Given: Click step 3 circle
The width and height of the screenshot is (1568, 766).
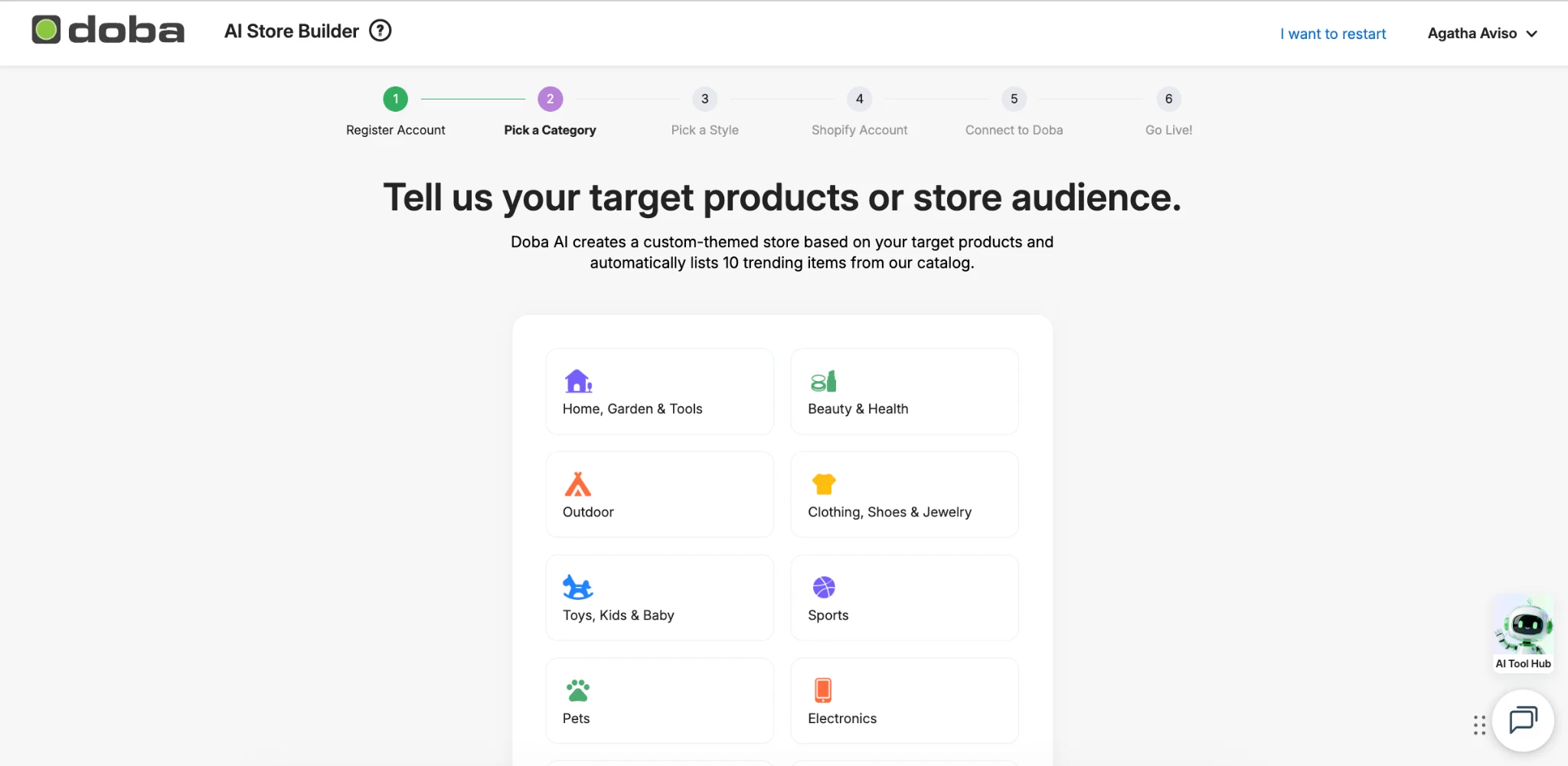Looking at the screenshot, I should tap(705, 99).
